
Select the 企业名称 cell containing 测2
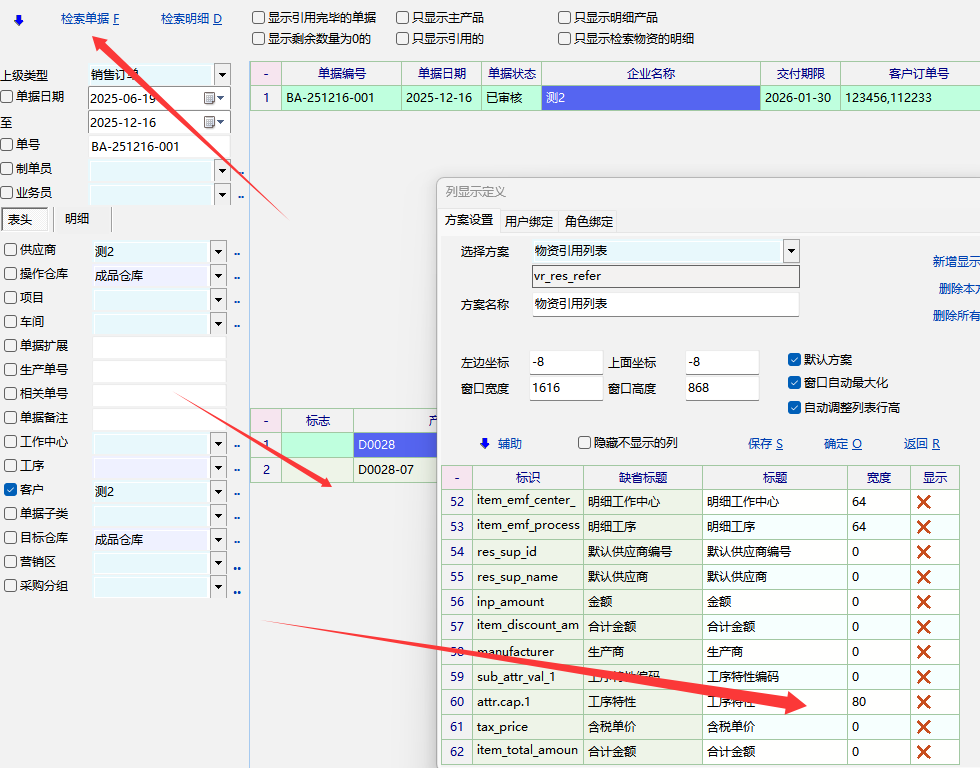tap(650, 98)
